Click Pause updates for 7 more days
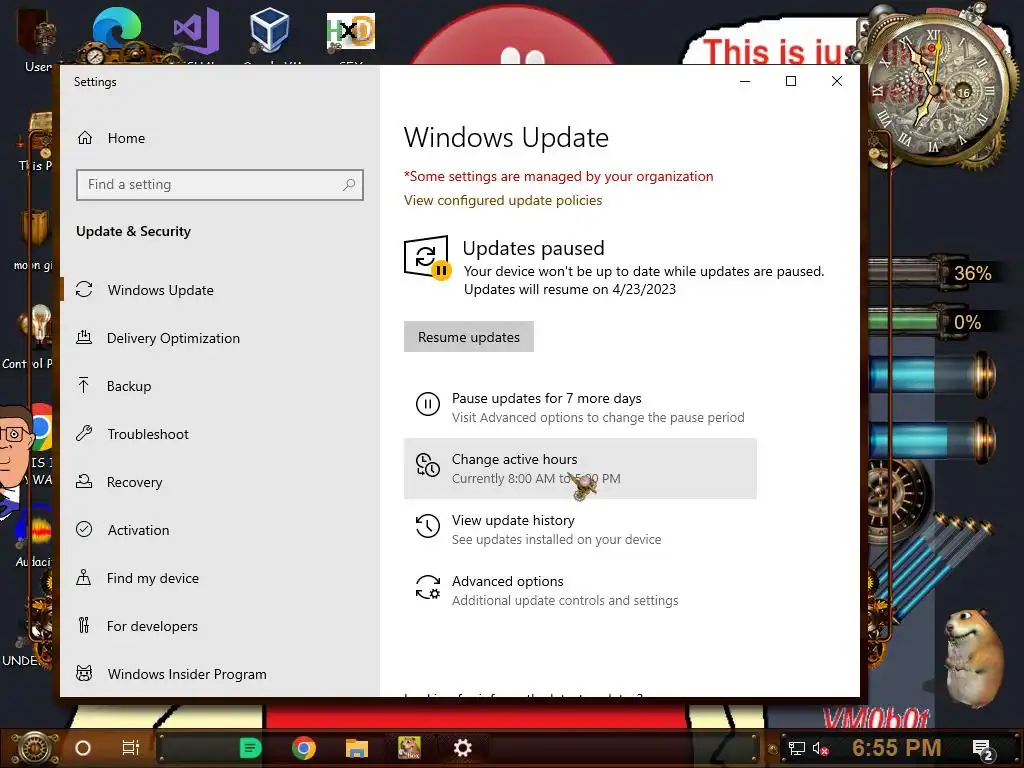The width and height of the screenshot is (1024, 768). 580,408
